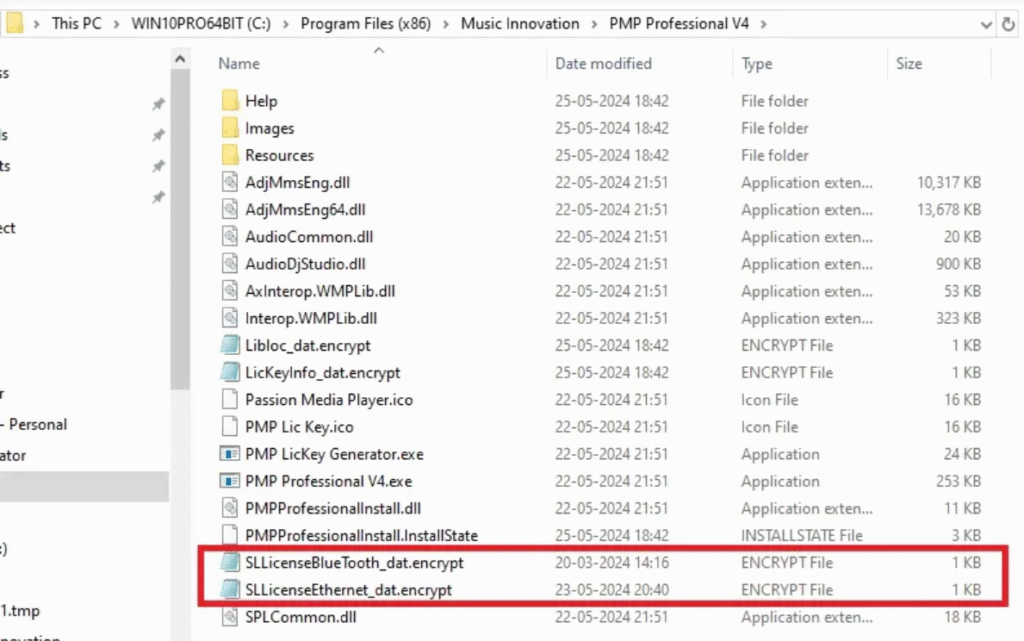The width and height of the screenshot is (1024, 641).
Task: Select file name SLLicenseEthernet_dat.encrypt
Action: (349, 590)
